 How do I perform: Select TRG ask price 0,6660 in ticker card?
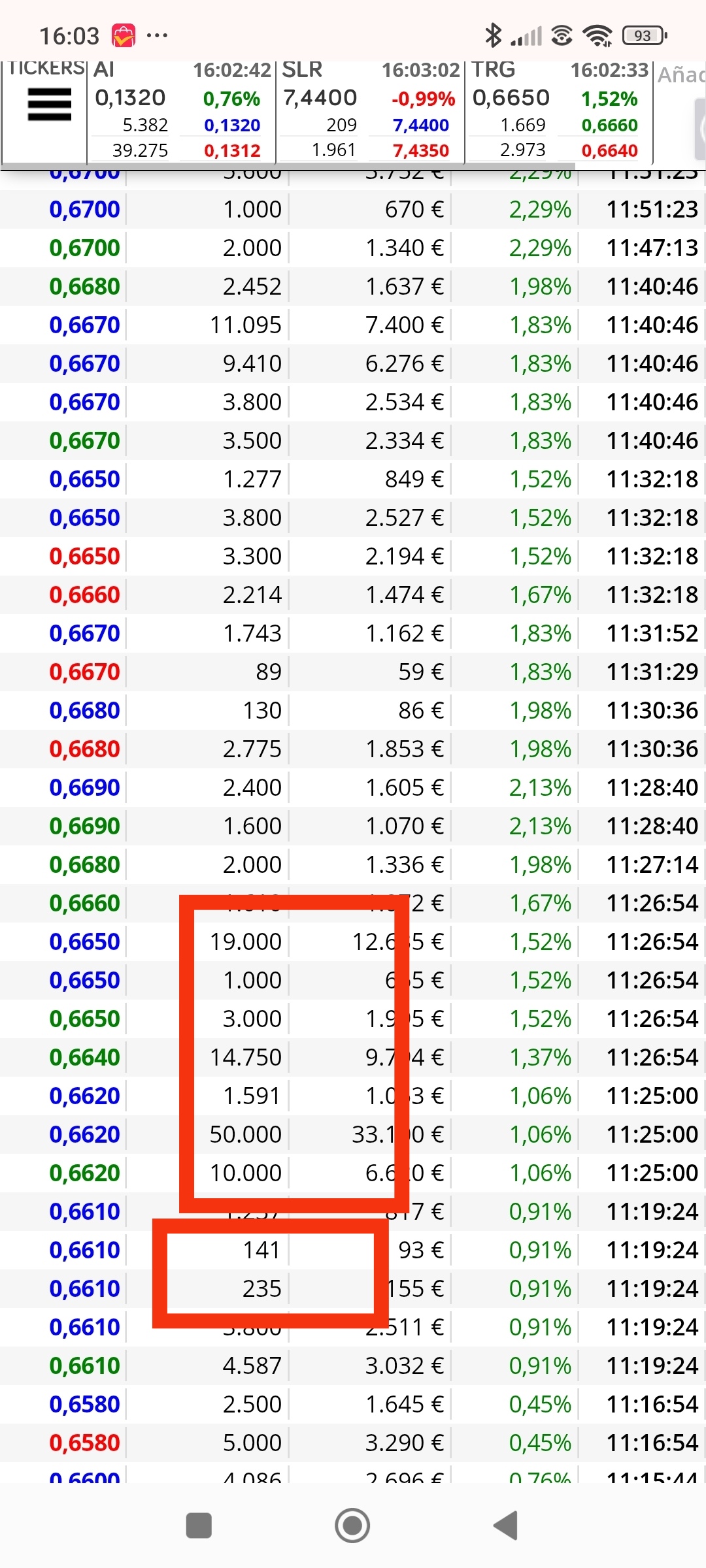pyautogui.click(x=610, y=125)
